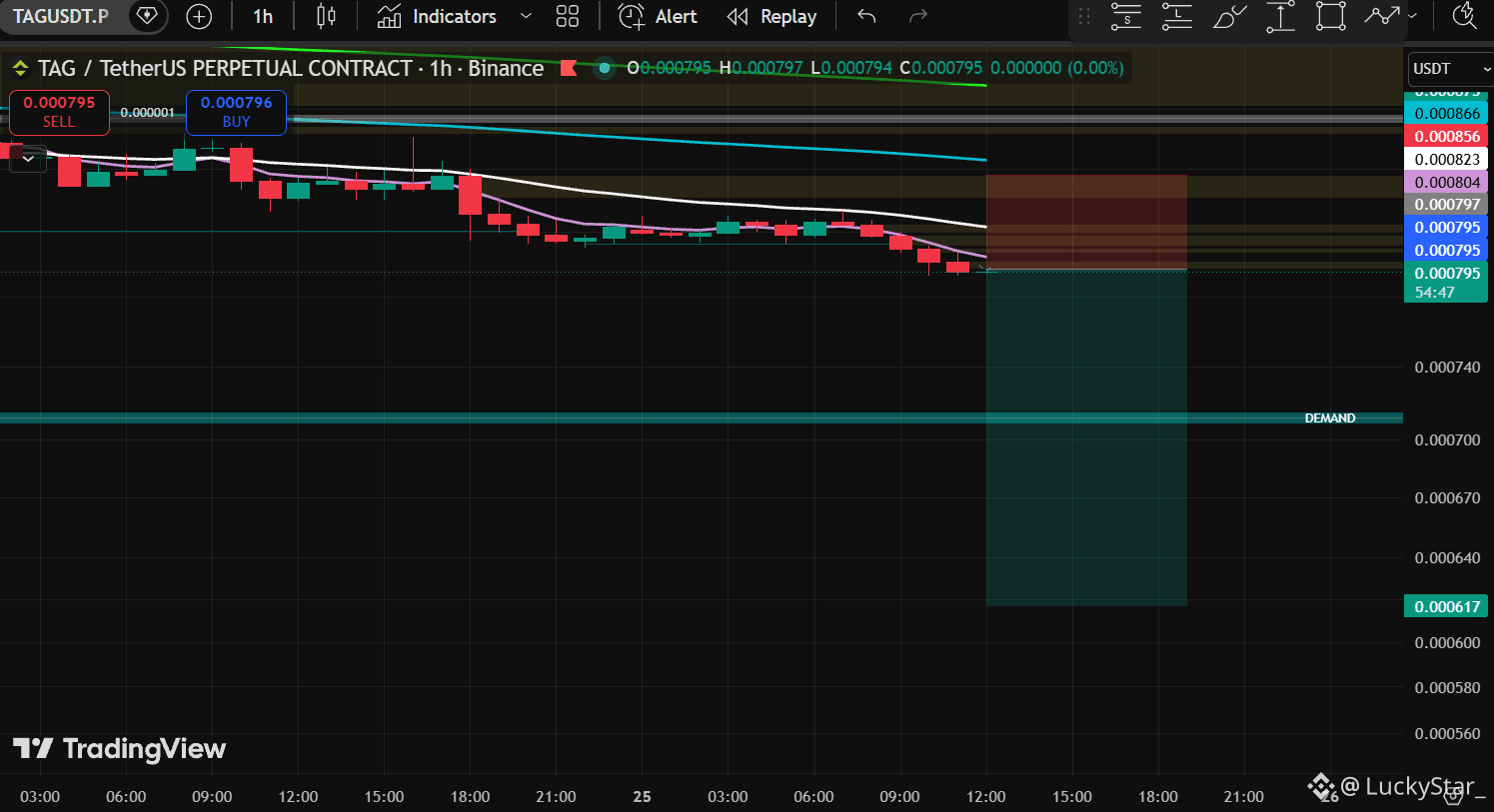Expand the favorites toolbar chevron
The image size is (1494, 812).
coord(1412,16)
